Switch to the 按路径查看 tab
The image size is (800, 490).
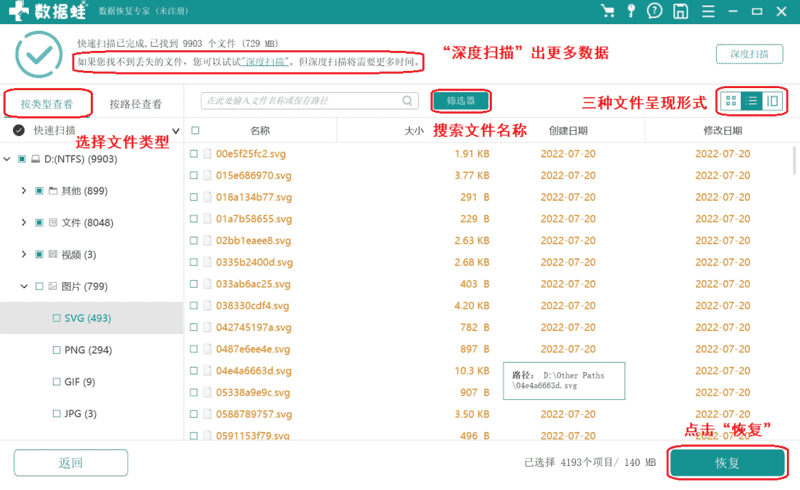(136, 103)
